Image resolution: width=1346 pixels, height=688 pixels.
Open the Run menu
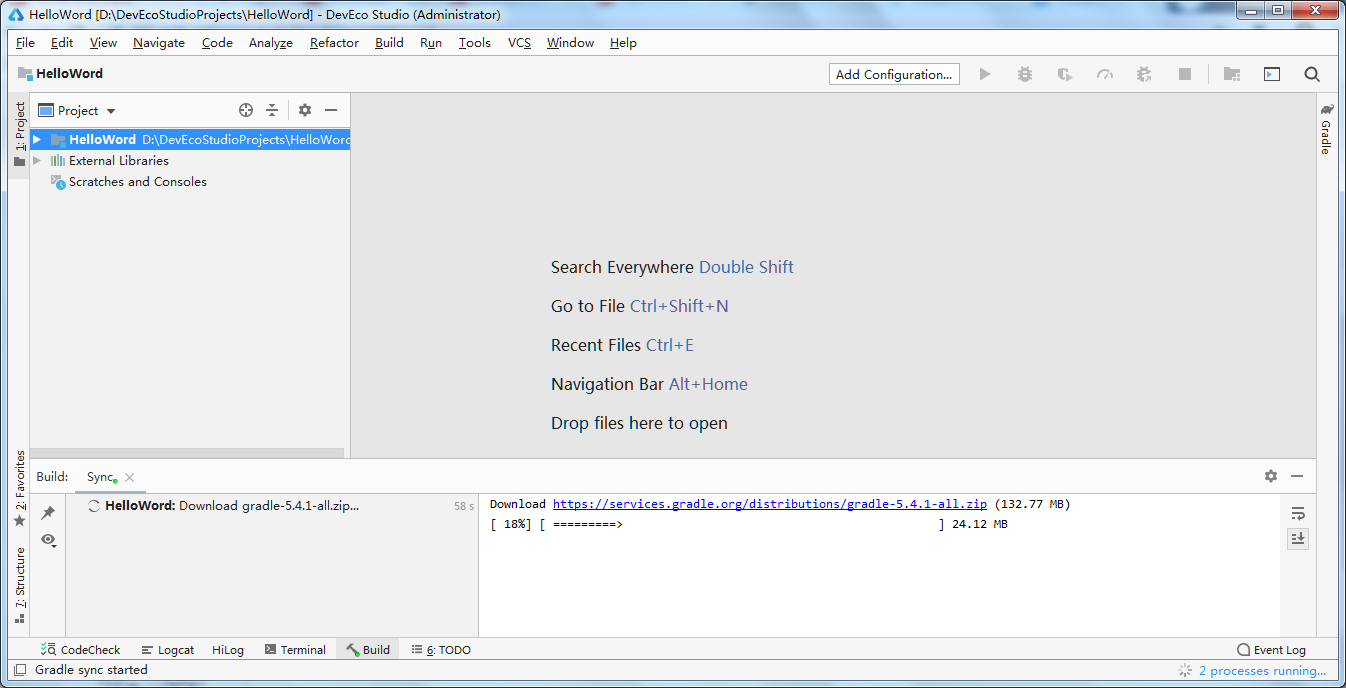coord(431,43)
